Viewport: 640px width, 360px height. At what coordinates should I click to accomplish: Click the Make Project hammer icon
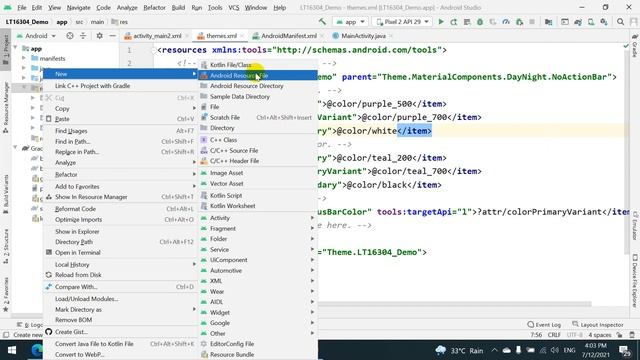pyautogui.click(x=322, y=22)
